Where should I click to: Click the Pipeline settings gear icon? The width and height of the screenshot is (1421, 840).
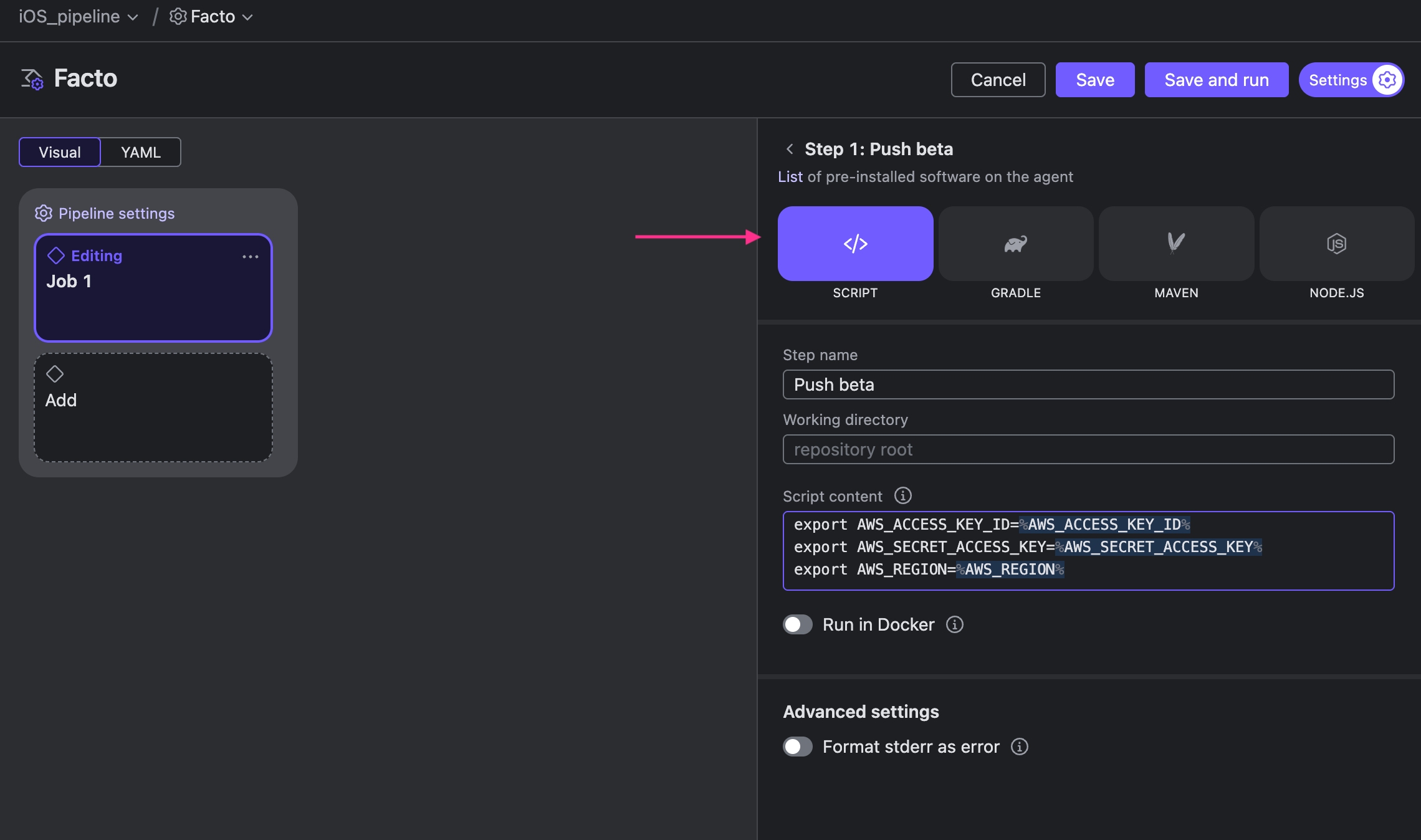(44, 213)
